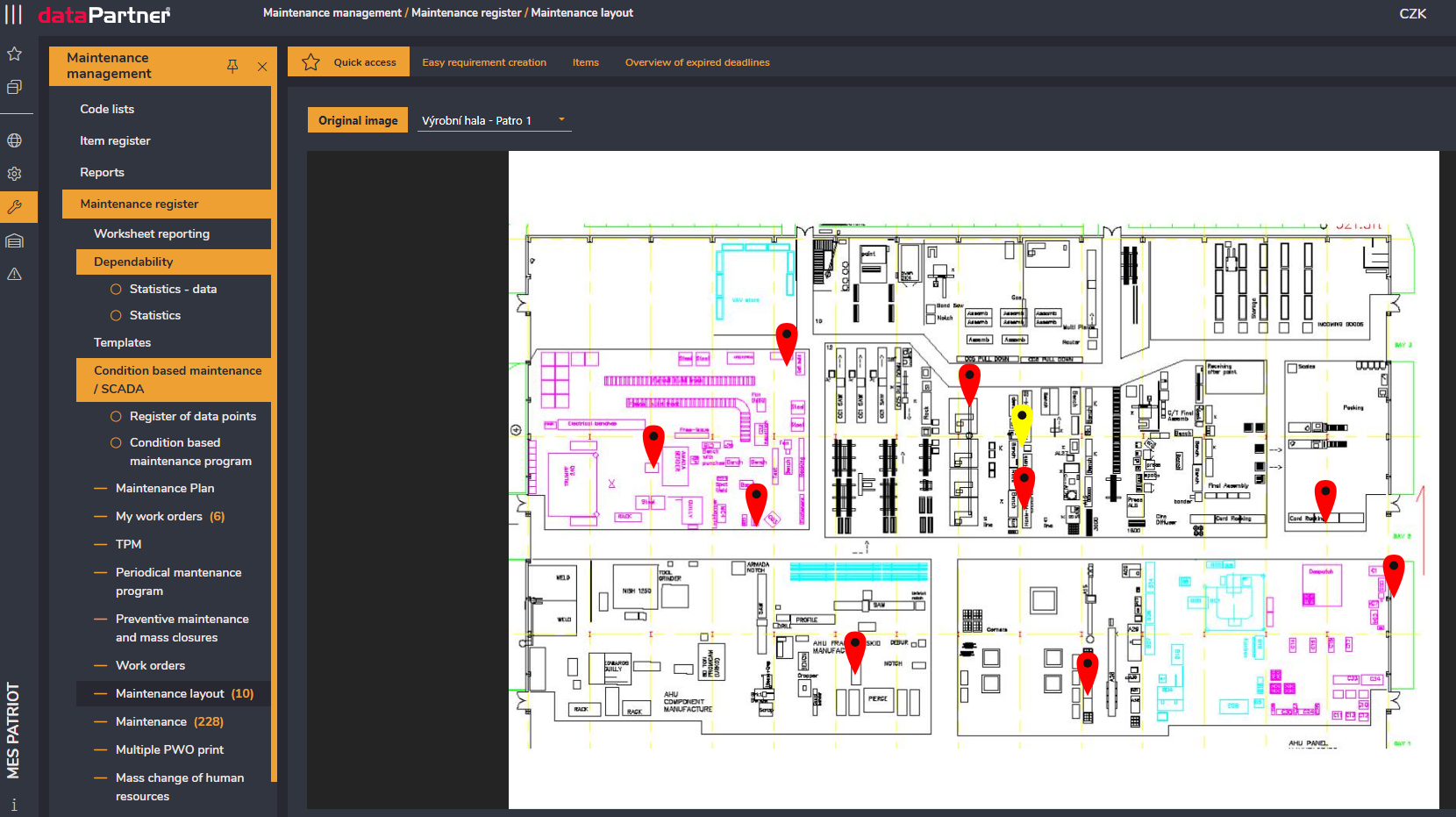Open the warning triangle sidebar icon

pyautogui.click(x=14, y=275)
